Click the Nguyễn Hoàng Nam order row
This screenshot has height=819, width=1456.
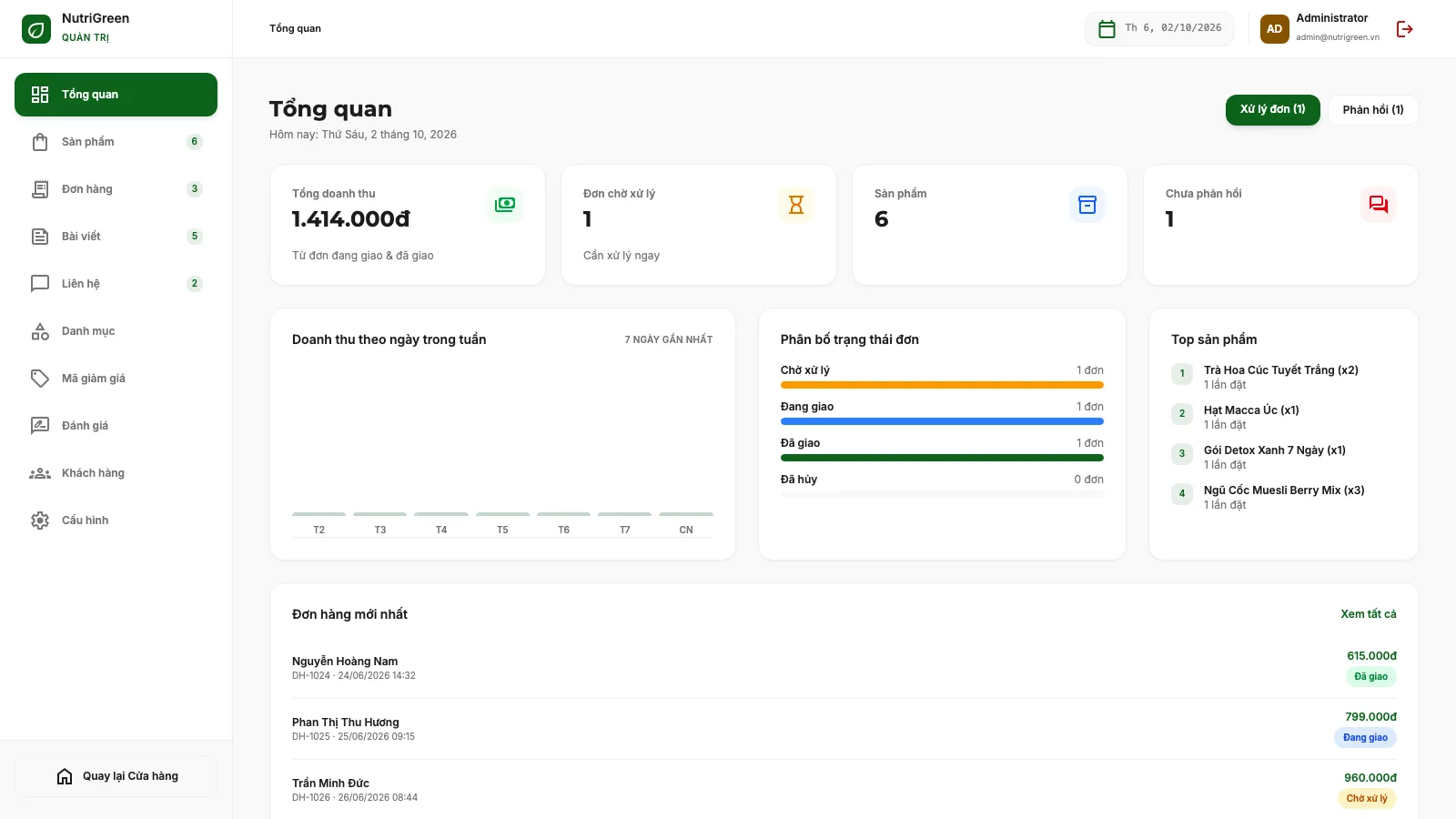(x=844, y=668)
